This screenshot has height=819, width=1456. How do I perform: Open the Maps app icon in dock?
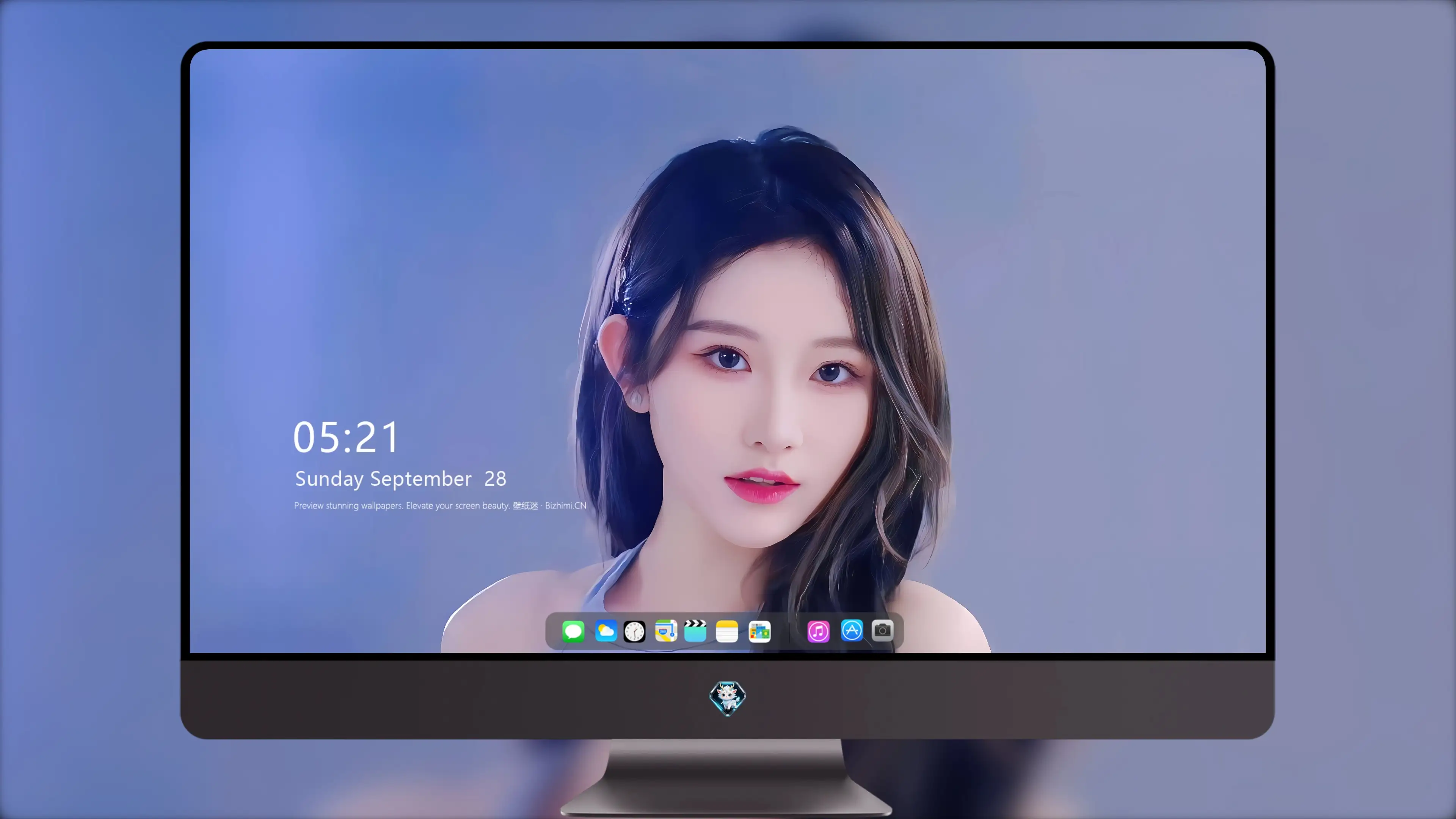click(x=666, y=631)
